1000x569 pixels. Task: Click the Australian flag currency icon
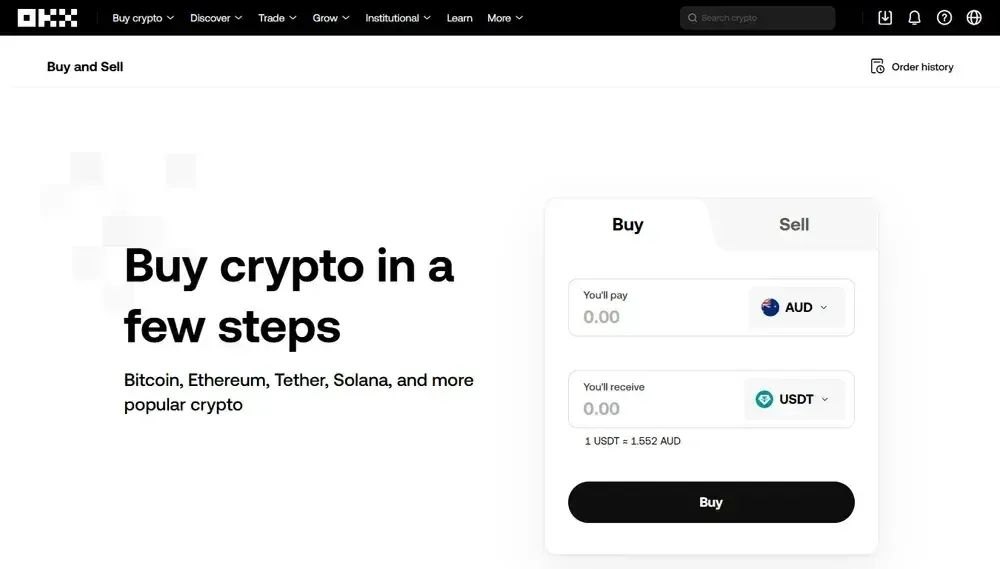[770, 308]
